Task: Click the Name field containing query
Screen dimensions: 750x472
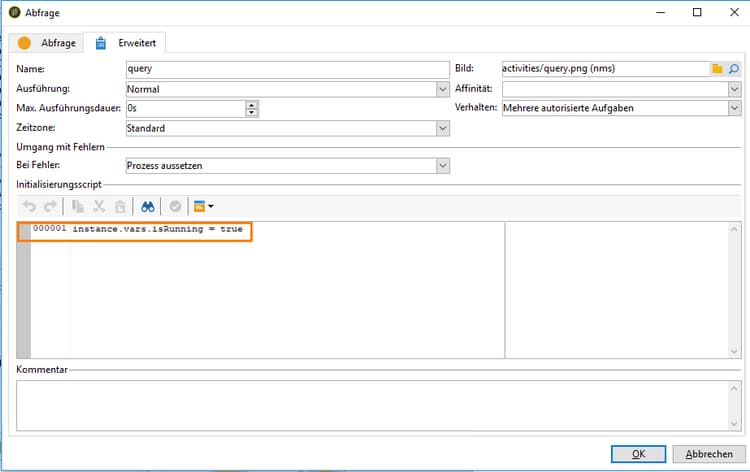Action: pyautogui.click(x=287, y=69)
